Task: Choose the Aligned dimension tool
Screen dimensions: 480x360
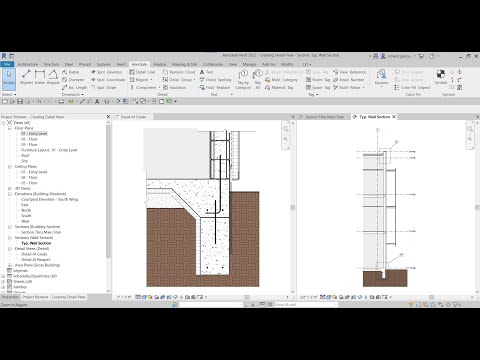Action: (26, 77)
